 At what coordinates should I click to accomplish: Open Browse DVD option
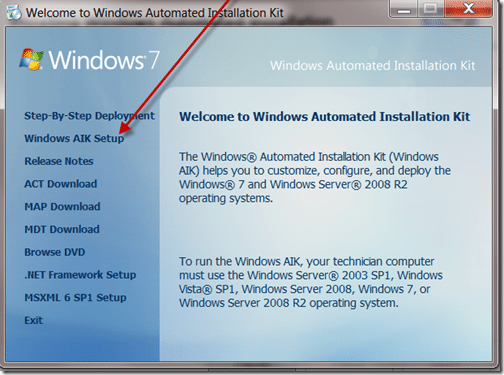(x=55, y=252)
